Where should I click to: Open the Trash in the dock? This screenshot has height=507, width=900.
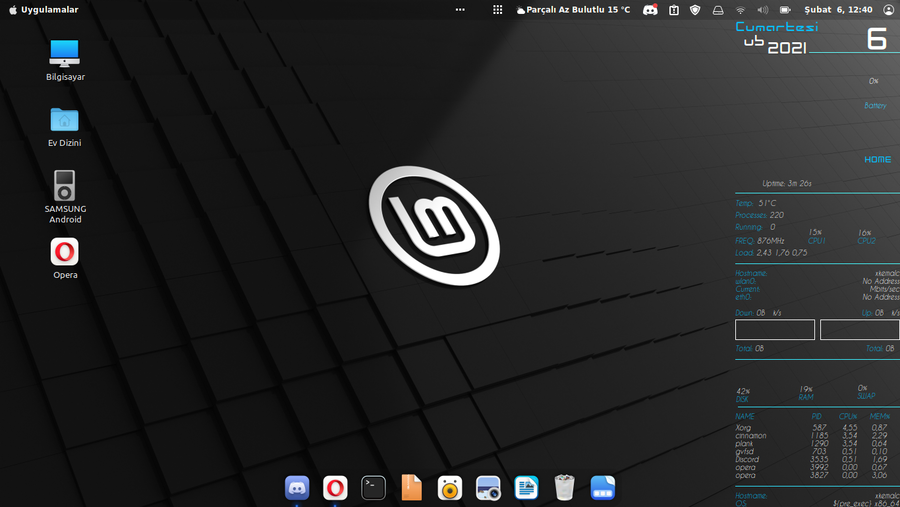564,487
